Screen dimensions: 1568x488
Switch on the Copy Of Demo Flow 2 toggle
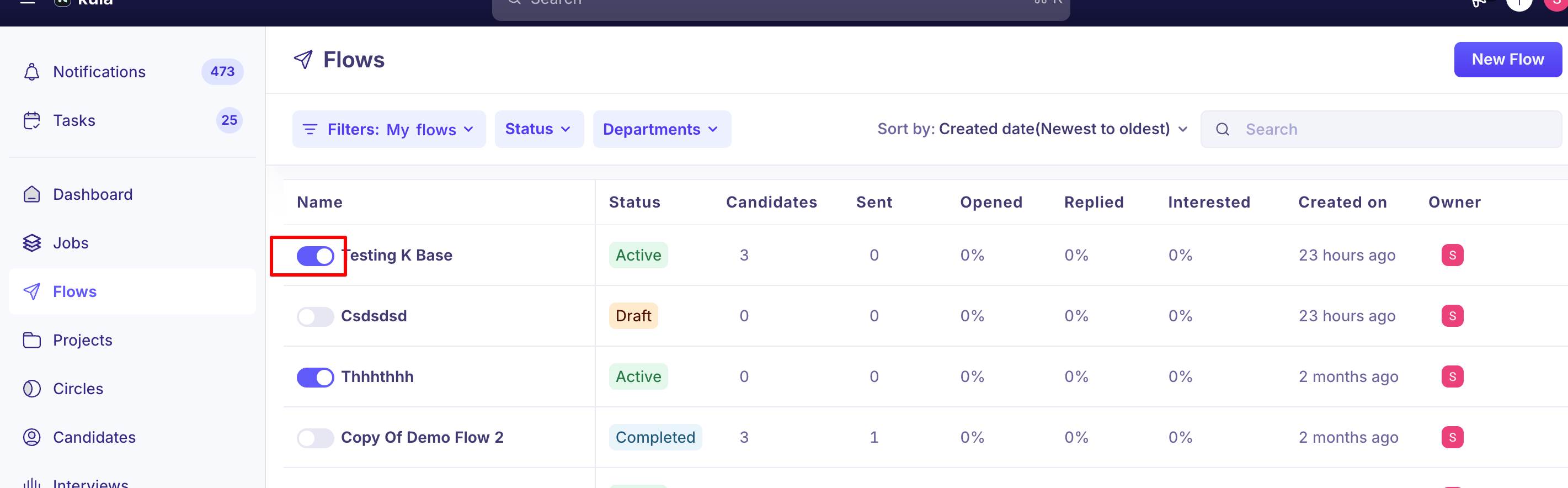pyautogui.click(x=315, y=438)
